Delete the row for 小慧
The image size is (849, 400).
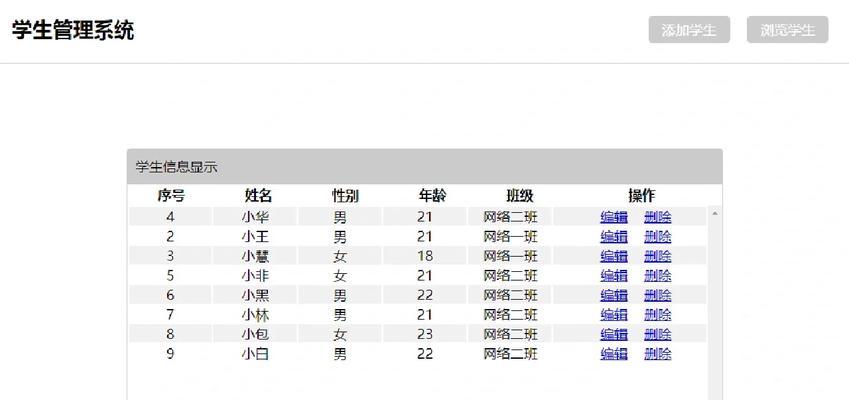pyautogui.click(x=658, y=256)
